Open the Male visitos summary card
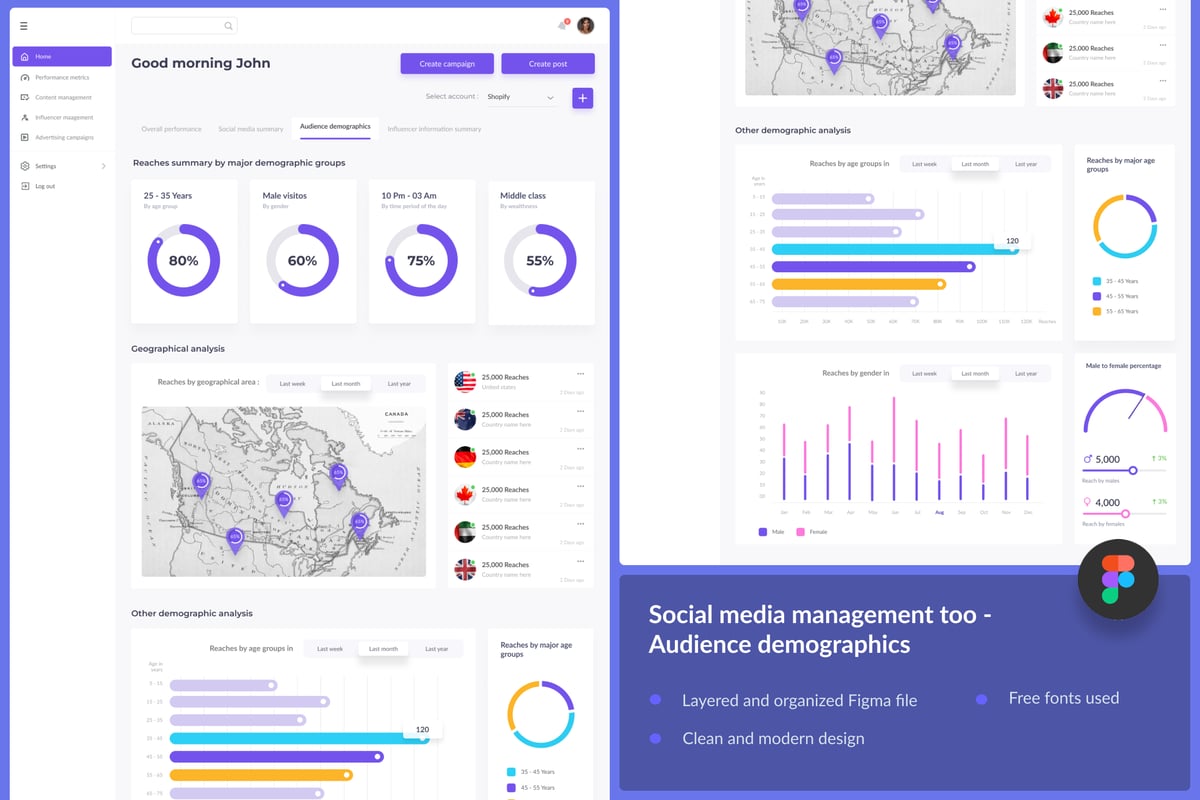The image size is (1200, 800). coord(303,252)
